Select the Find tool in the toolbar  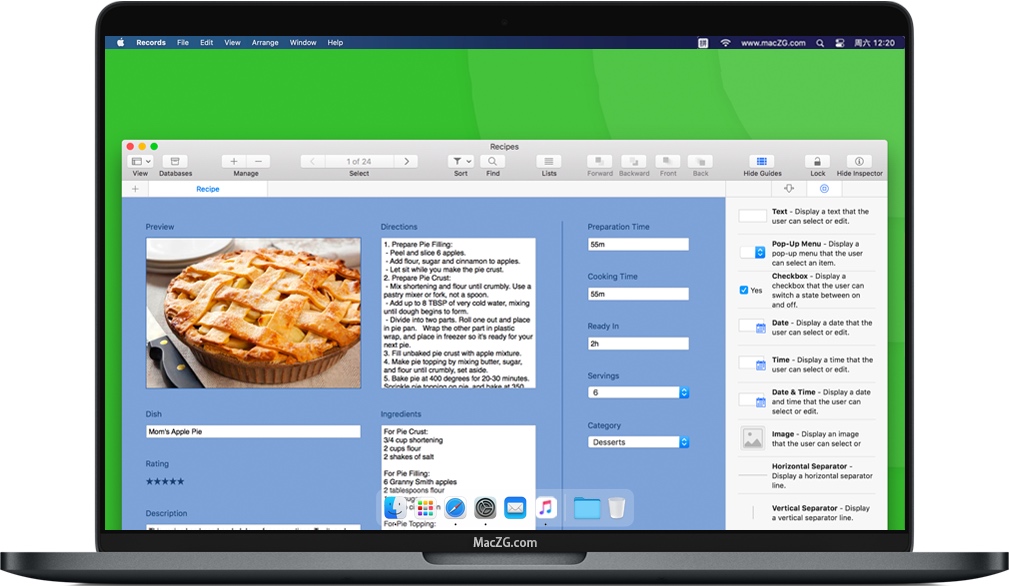(493, 161)
